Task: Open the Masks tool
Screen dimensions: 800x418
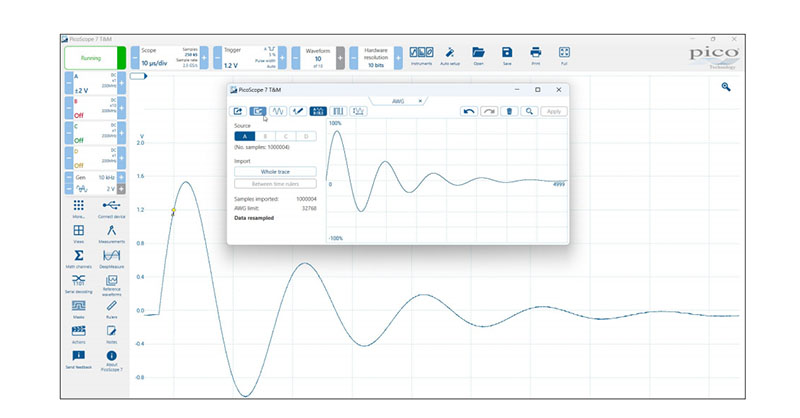Action: 79,308
